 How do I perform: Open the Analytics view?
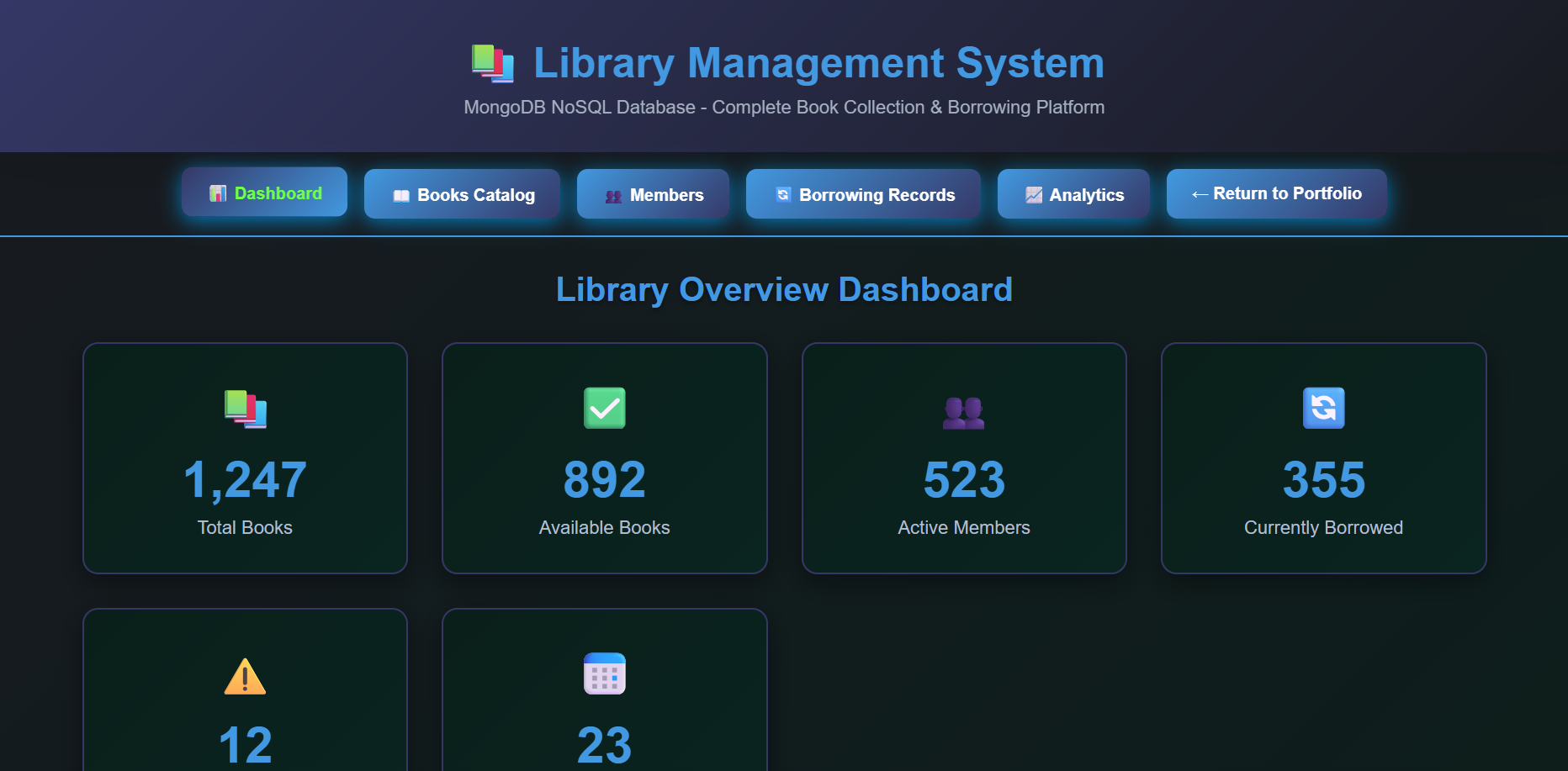pyautogui.click(x=1073, y=194)
